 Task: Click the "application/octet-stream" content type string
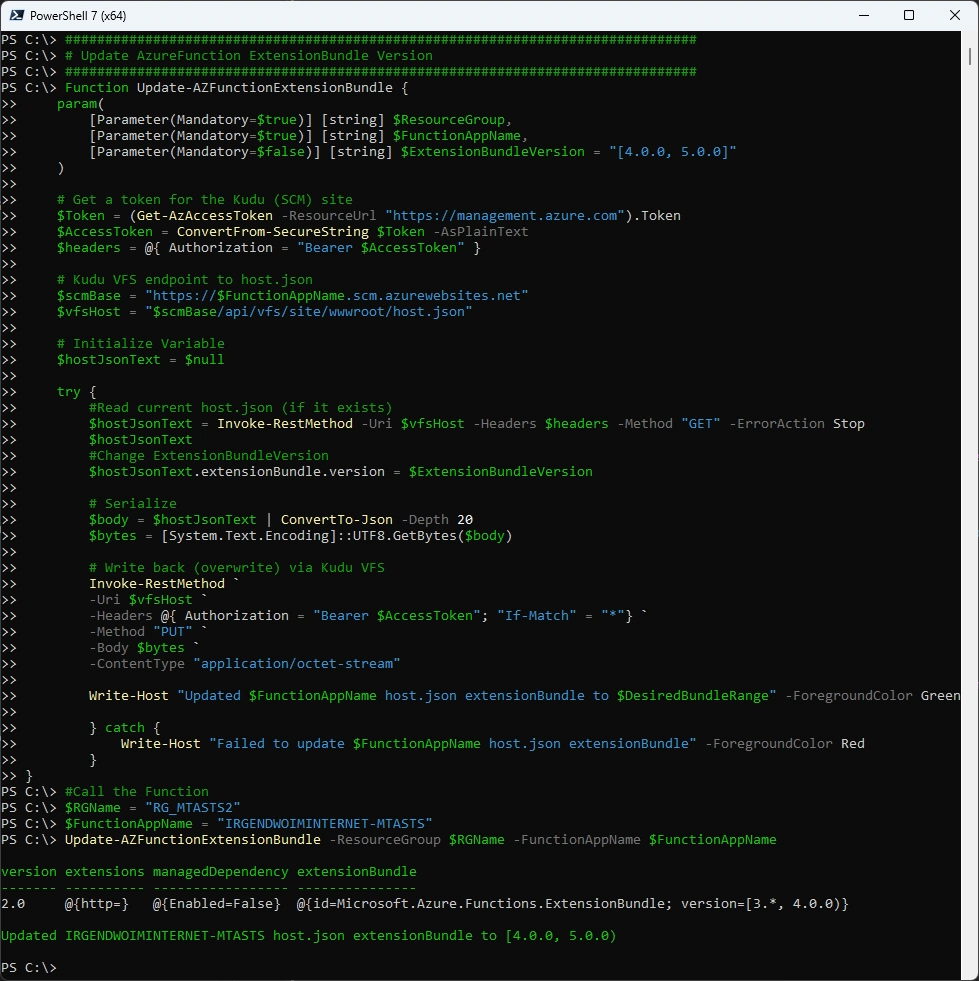pyautogui.click(x=296, y=663)
